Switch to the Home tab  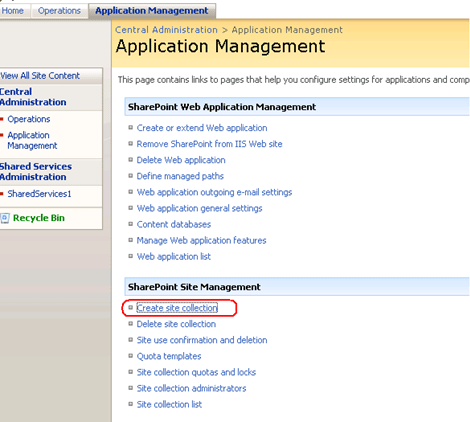coord(13,11)
